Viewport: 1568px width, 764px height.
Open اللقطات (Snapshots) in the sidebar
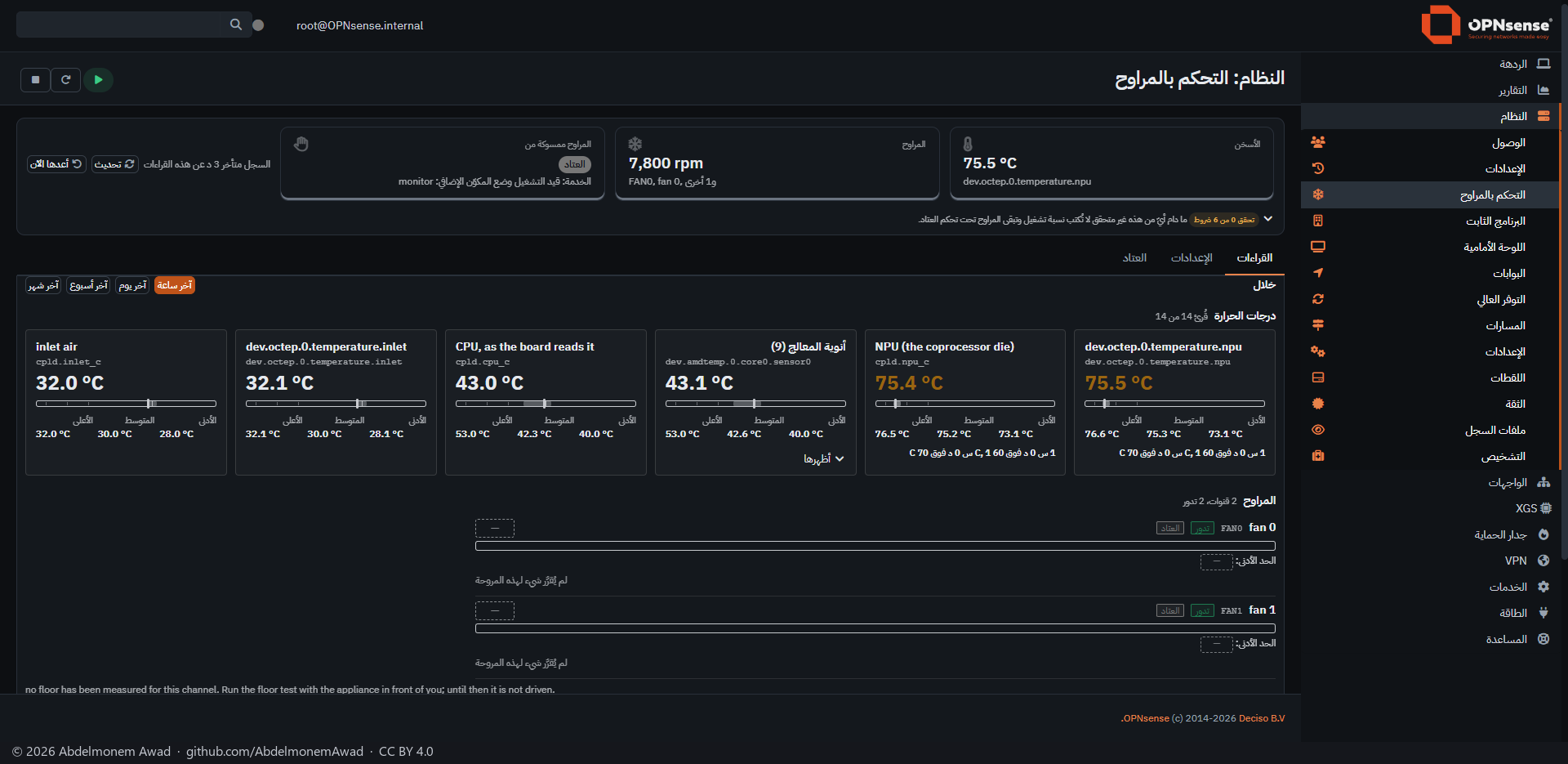point(1431,378)
